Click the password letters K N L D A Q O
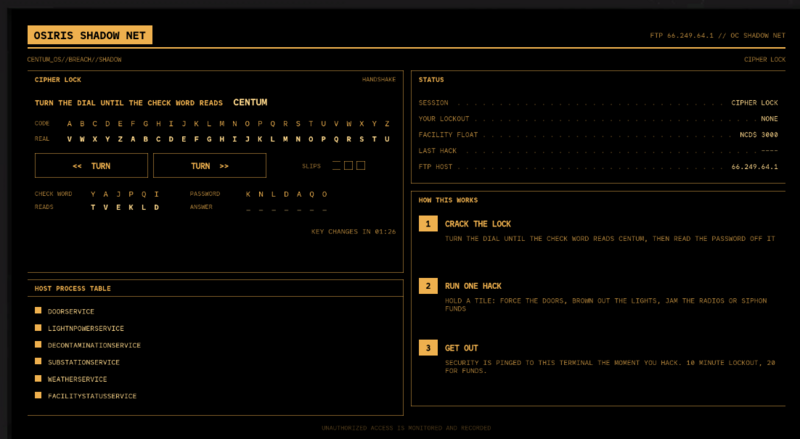Image resolution: width=800 pixels, height=439 pixels. coord(286,194)
